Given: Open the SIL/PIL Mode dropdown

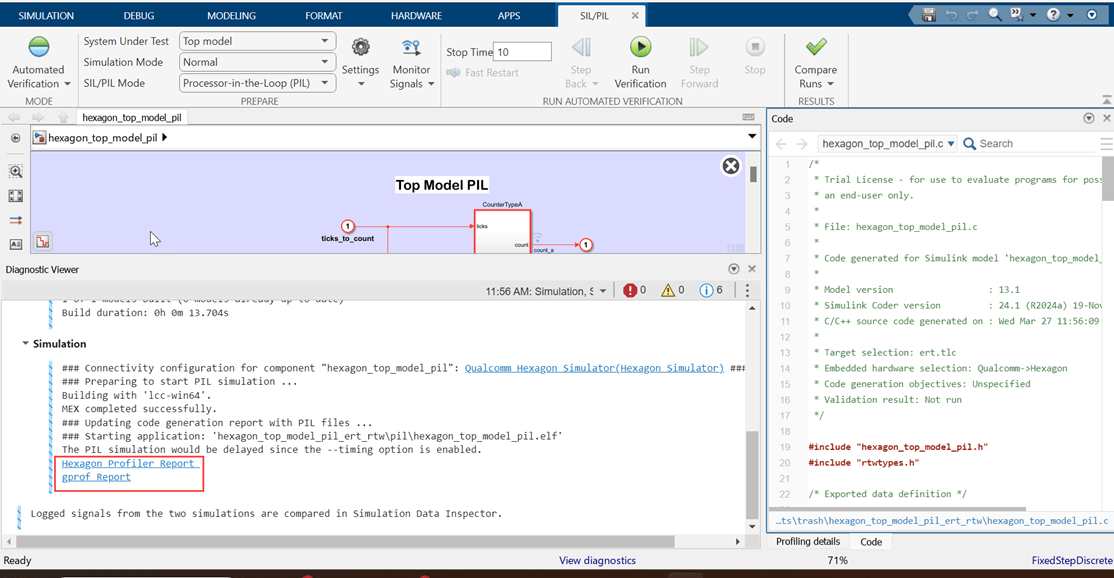Looking at the screenshot, I should tap(257, 83).
